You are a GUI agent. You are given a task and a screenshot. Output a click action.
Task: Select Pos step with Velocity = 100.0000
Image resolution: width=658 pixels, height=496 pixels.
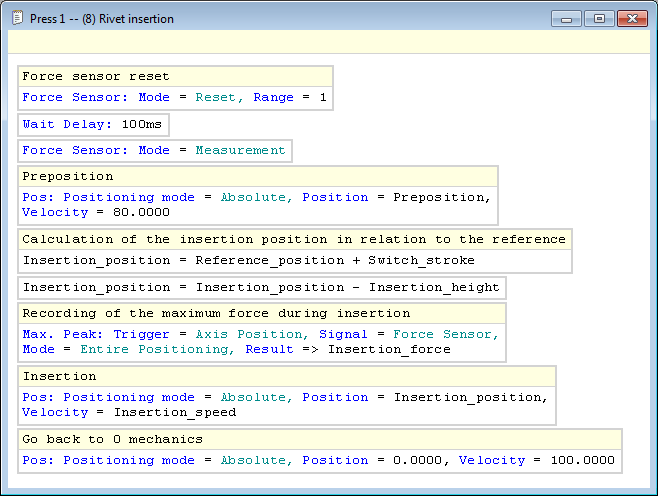click(320, 461)
